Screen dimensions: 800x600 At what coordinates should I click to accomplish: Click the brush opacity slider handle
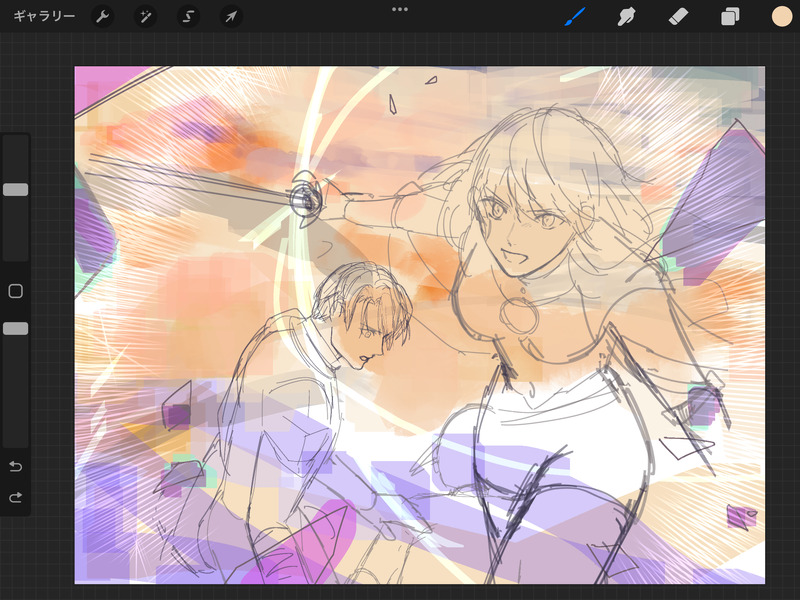point(16,329)
